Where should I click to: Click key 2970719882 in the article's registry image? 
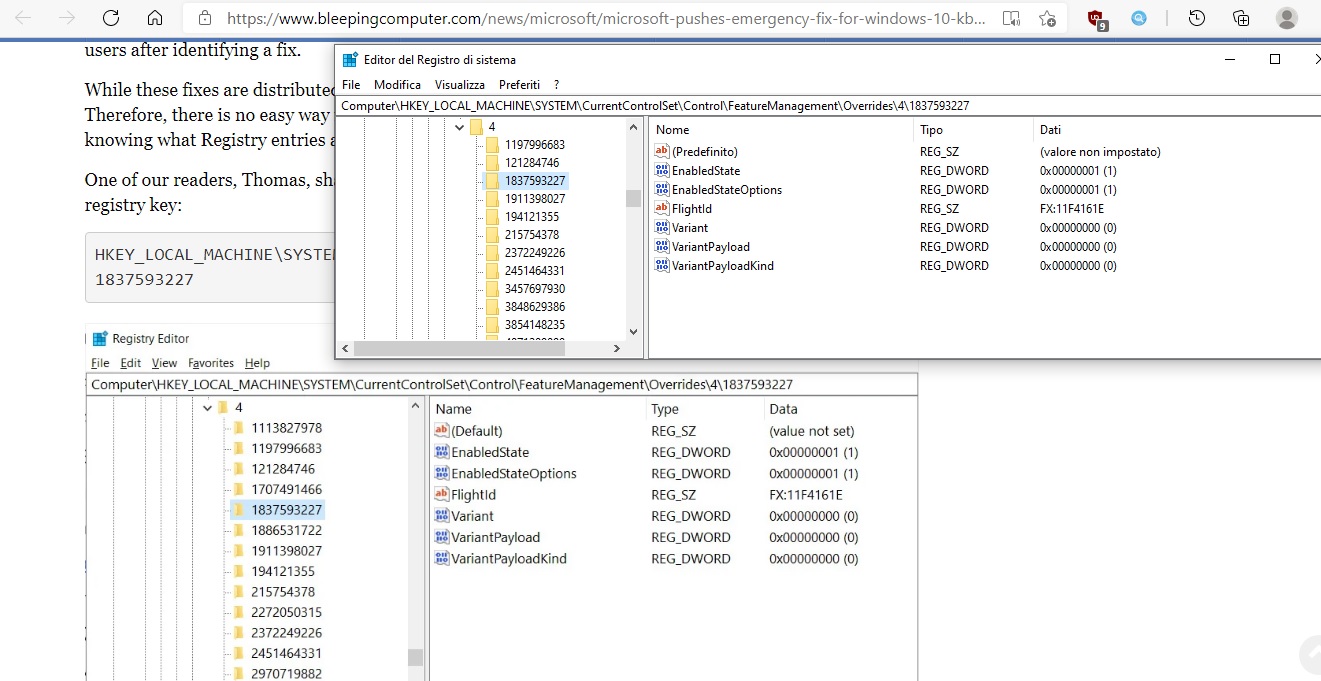point(287,674)
